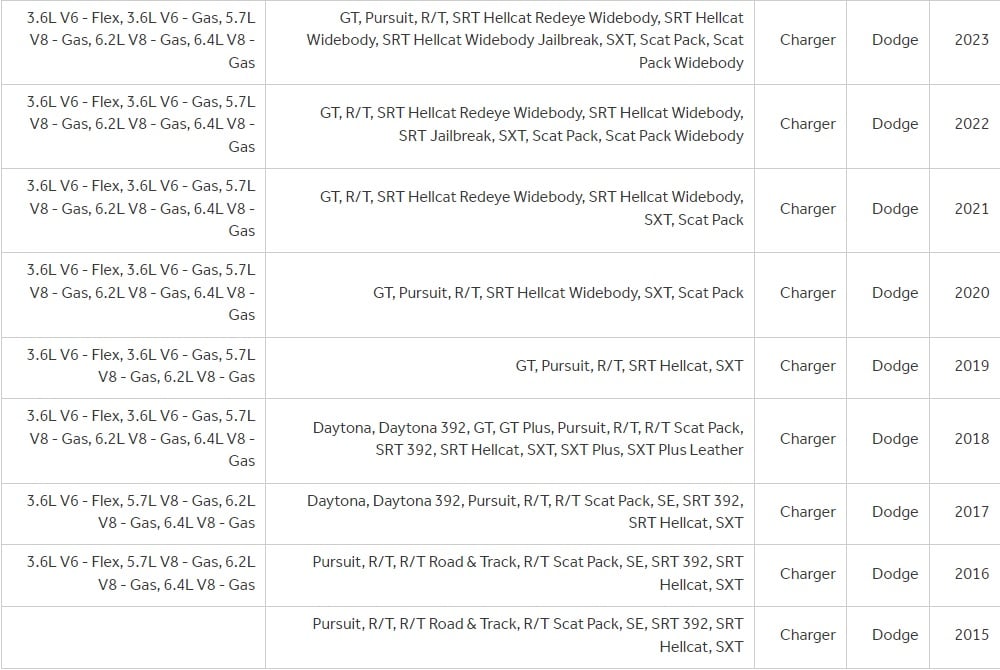The image size is (1000, 670).
Task: Click the empty engine cell in the 2015 row
Action: pos(133,635)
